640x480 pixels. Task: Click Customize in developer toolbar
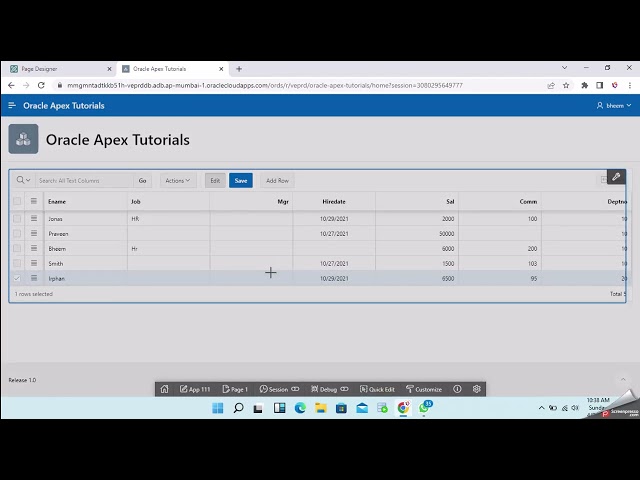pyautogui.click(x=424, y=389)
